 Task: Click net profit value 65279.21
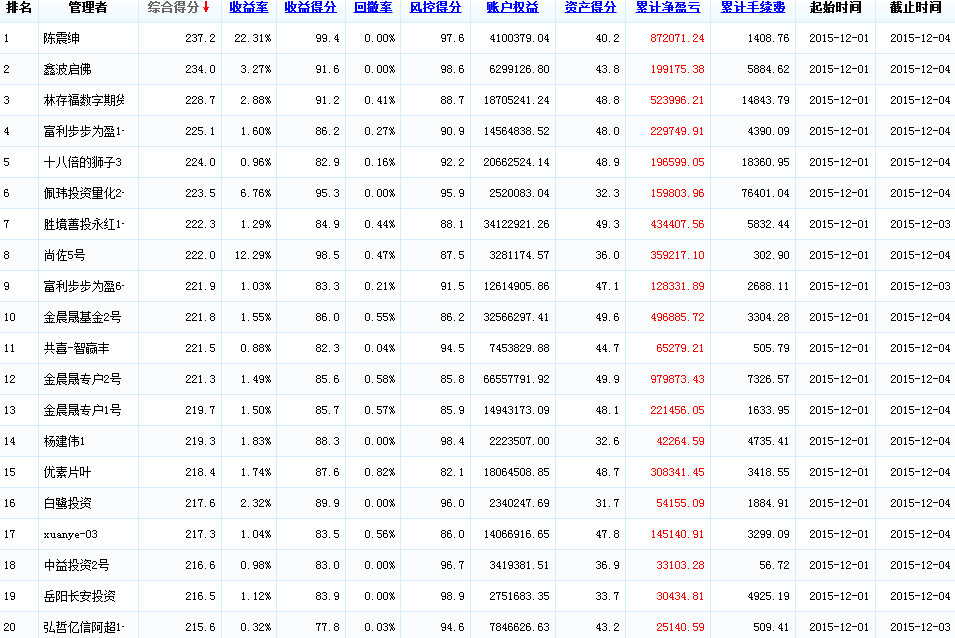pyautogui.click(x=680, y=348)
